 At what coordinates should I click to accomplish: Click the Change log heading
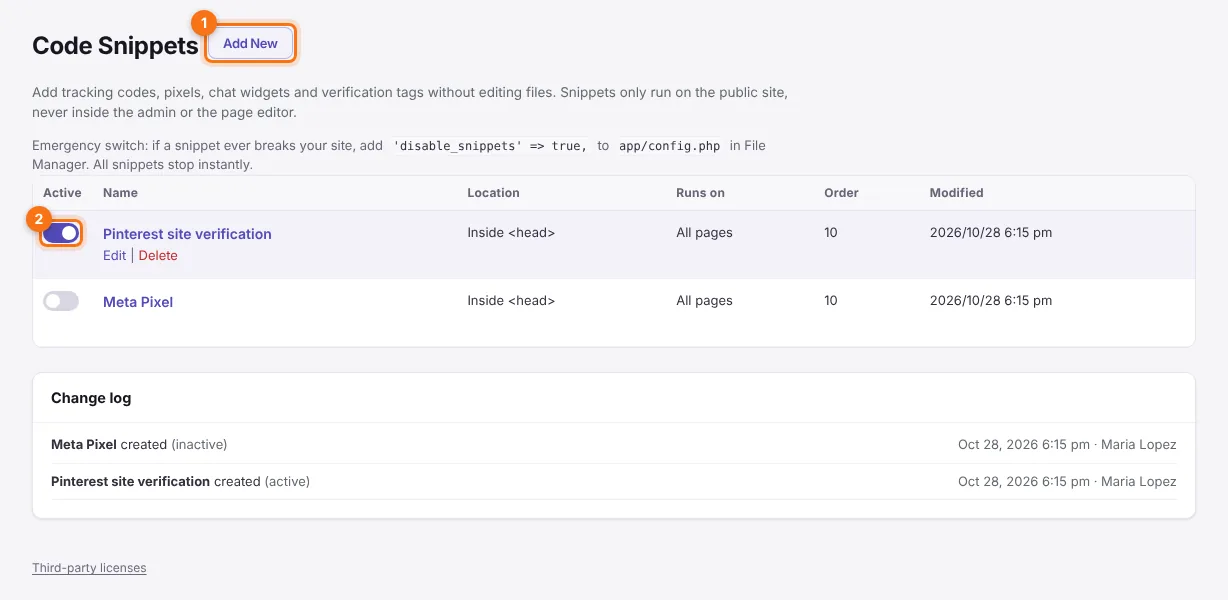point(91,398)
